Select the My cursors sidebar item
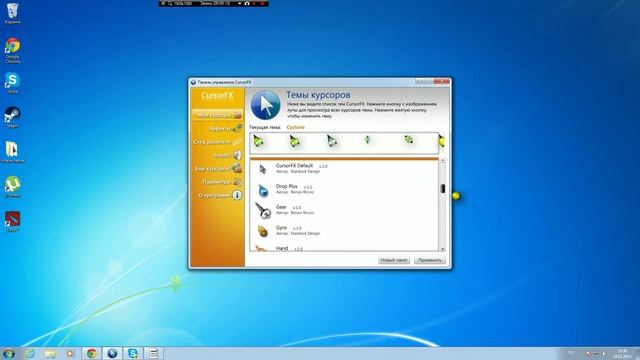The image size is (640, 360). pos(217,116)
